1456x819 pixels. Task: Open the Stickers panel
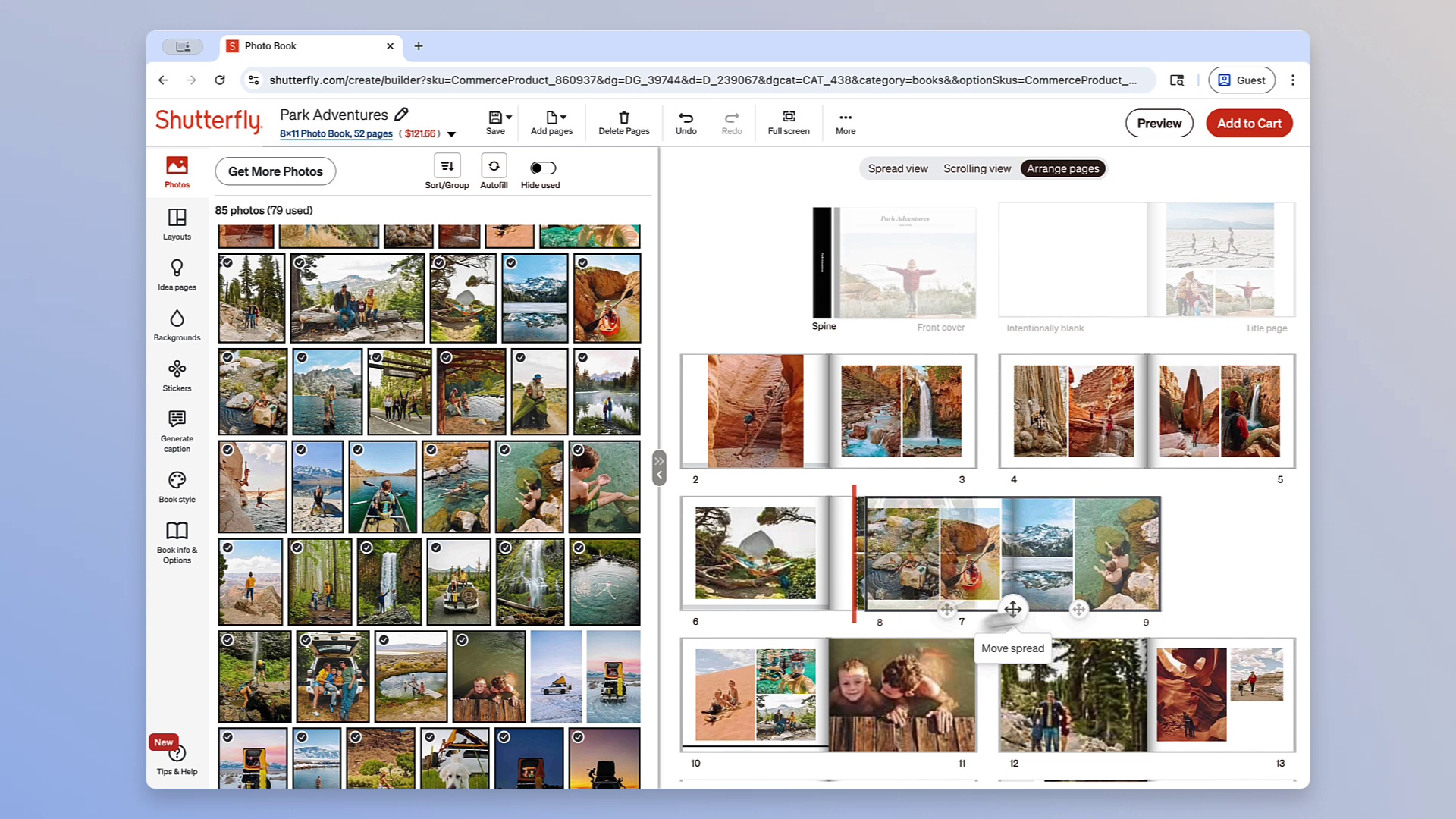pos(177,375)
